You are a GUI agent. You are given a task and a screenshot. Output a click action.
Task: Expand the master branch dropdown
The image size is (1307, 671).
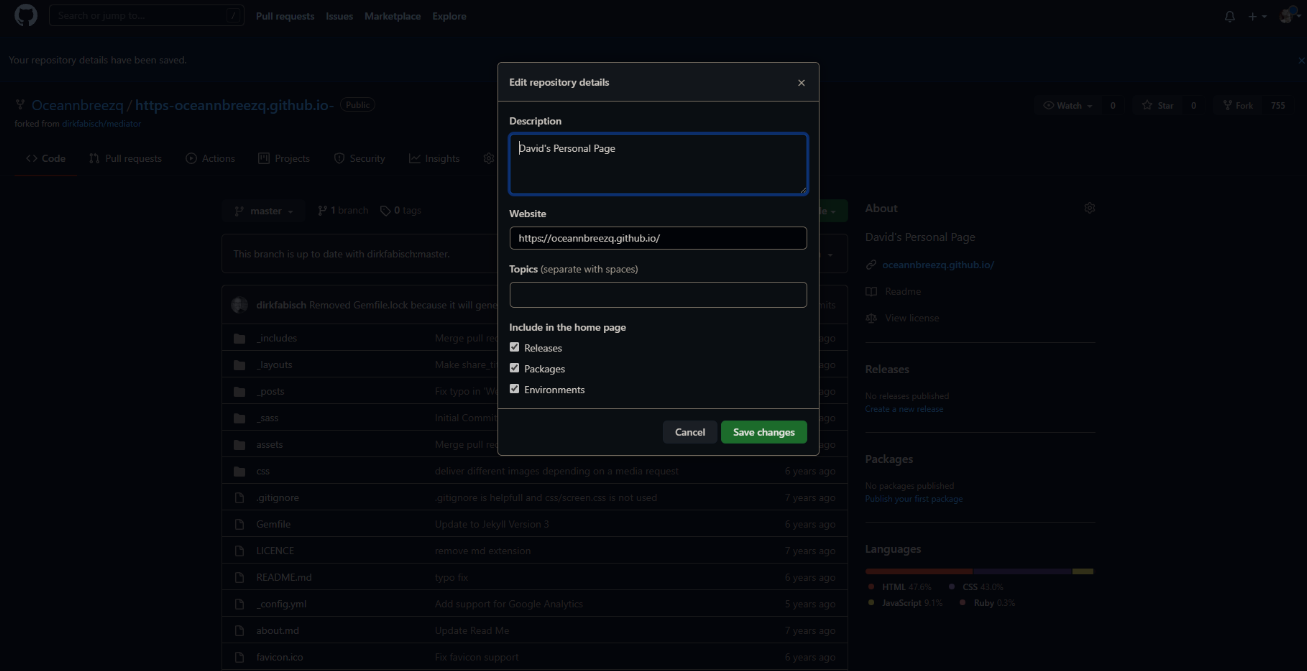[264, 211]
